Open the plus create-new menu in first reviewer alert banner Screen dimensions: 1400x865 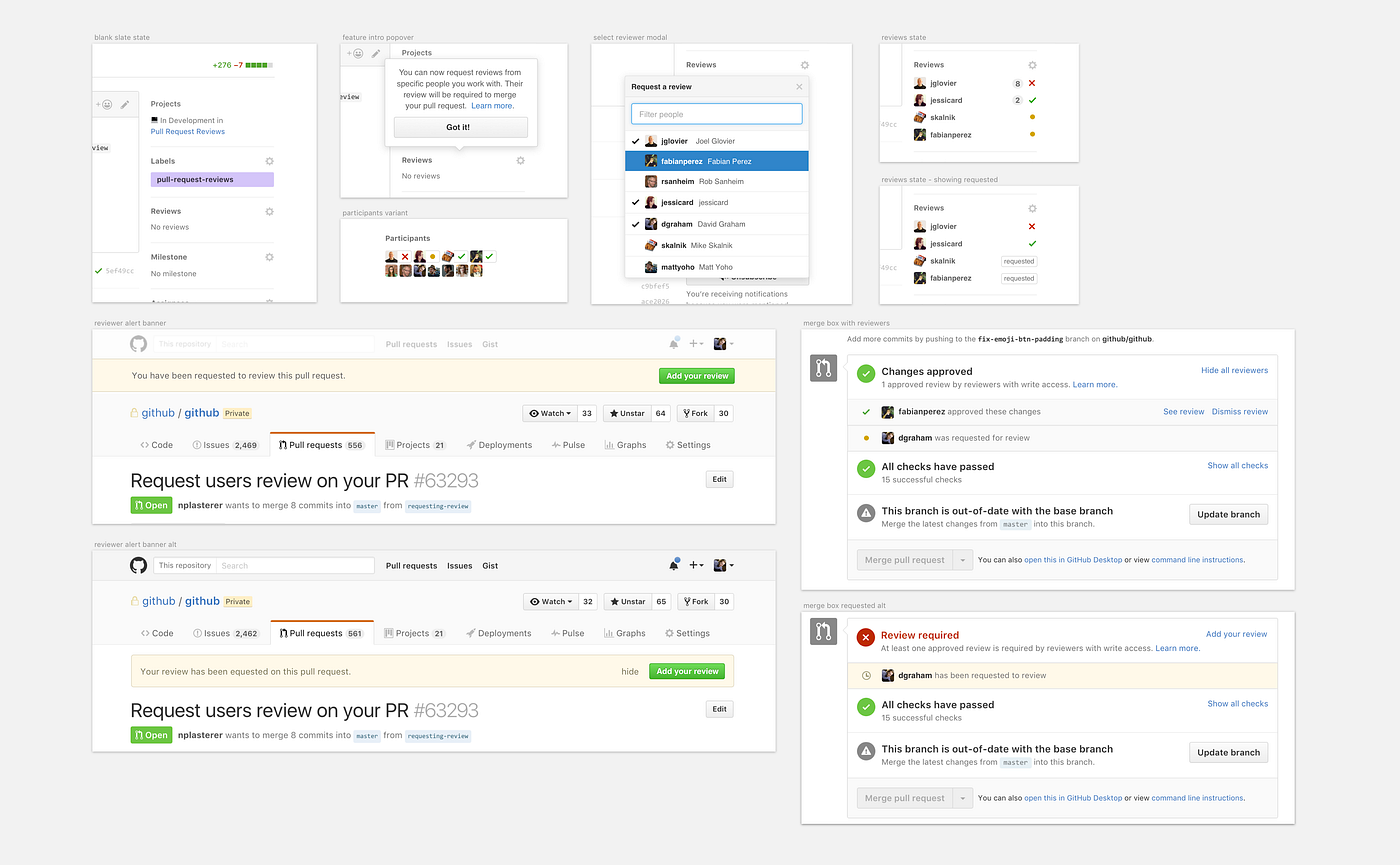tap(696, 344)
